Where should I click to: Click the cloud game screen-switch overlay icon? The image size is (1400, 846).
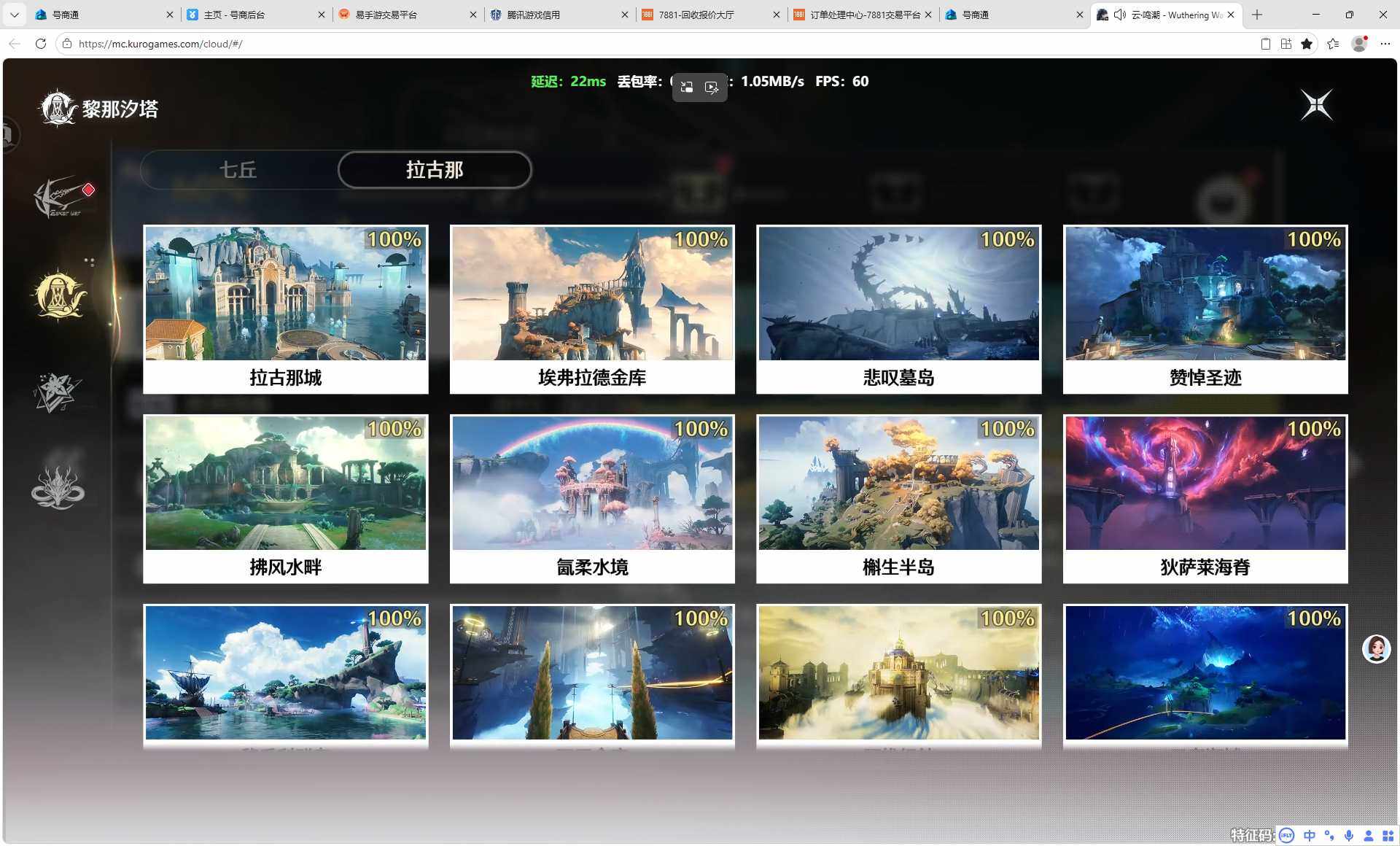pyautogui.click(x=686, y=88)
